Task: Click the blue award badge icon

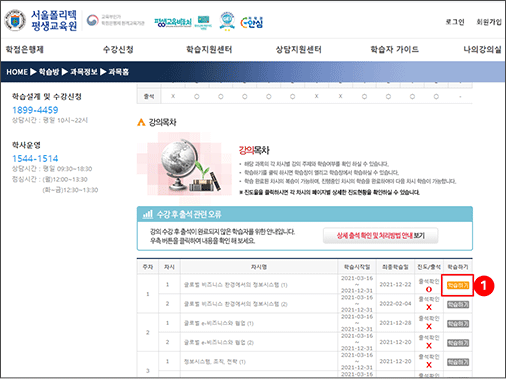Action: click(227, 21)
